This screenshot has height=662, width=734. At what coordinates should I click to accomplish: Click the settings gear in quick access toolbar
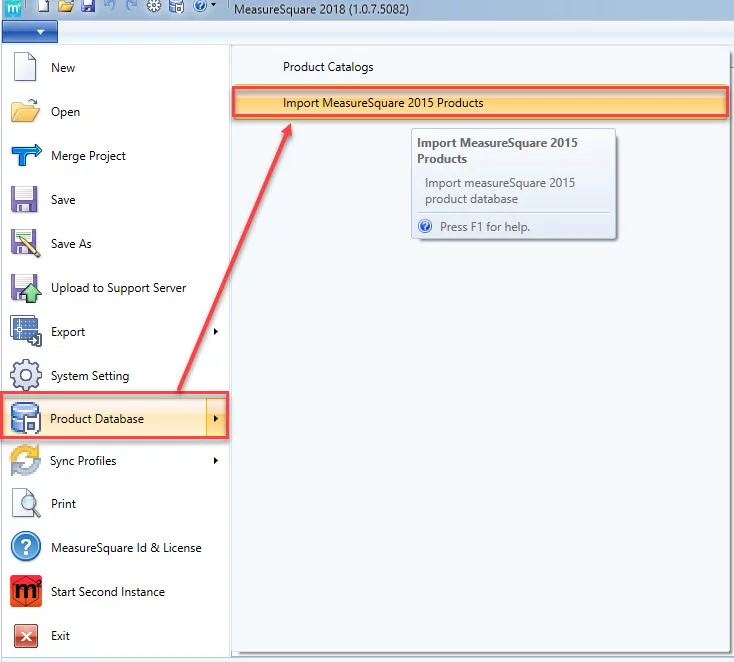[x=153, y=7]
